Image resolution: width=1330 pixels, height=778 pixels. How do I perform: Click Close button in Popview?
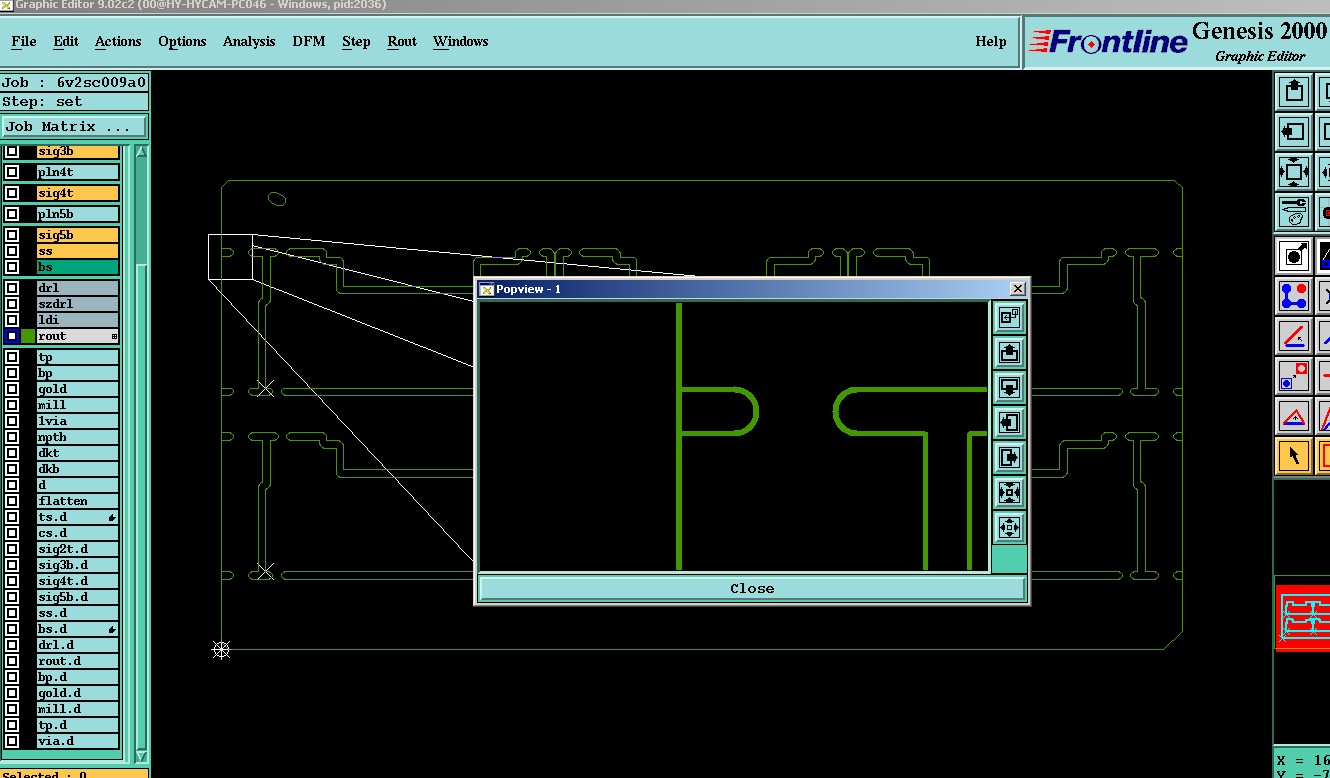click(752, 588)
